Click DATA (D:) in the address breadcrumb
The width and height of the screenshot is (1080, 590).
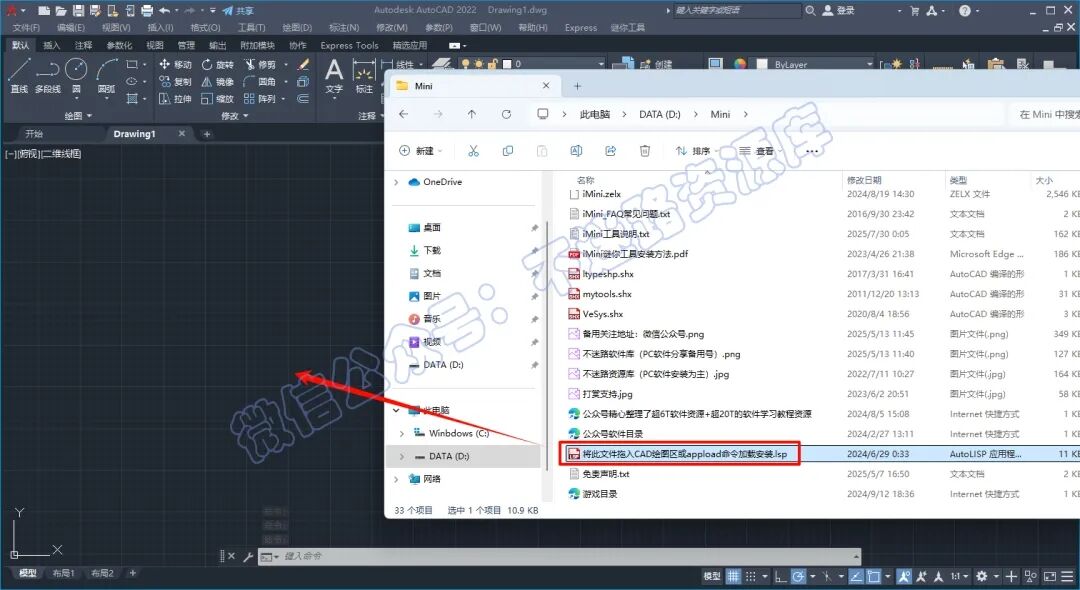659,114
